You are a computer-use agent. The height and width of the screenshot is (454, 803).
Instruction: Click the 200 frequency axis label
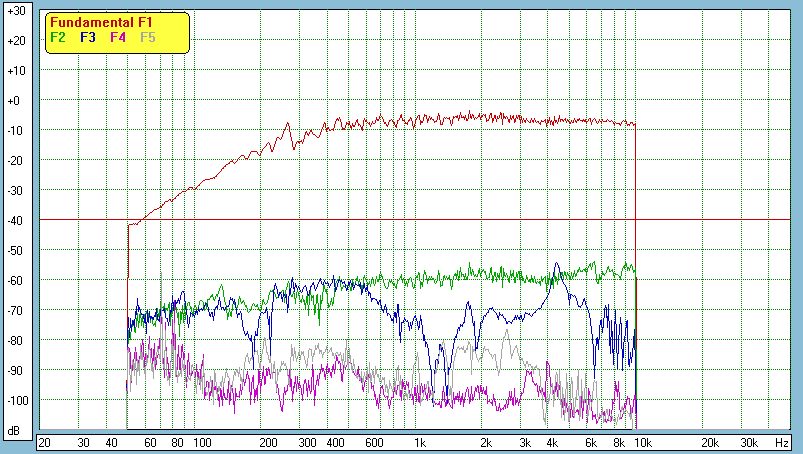(268, 443)
